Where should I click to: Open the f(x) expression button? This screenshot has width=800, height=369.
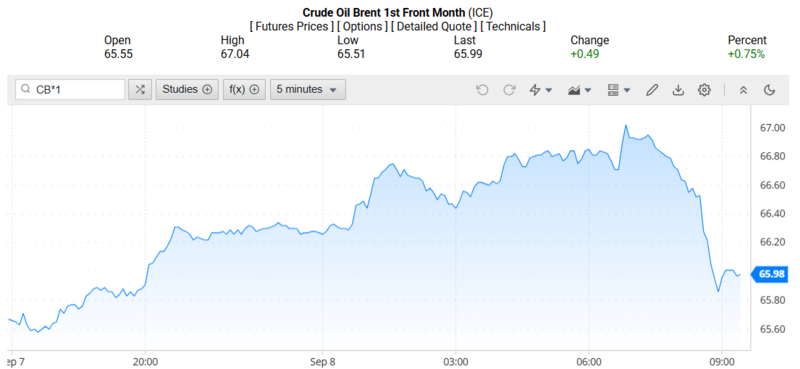[244, 89]
